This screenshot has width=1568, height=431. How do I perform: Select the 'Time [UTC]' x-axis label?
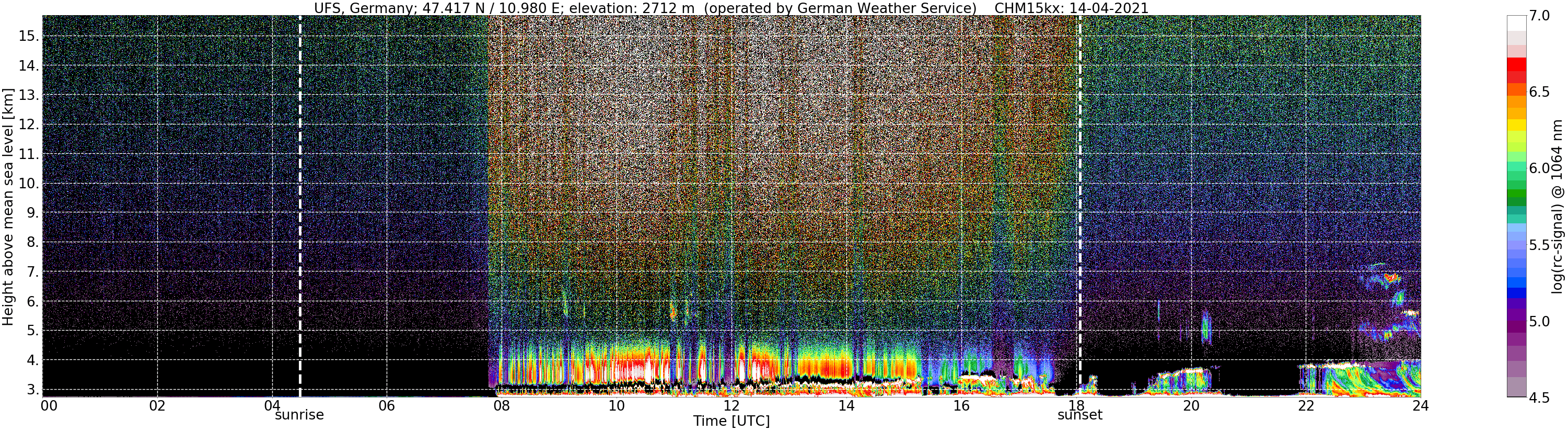pyautogui.click(x=731, y=421)
